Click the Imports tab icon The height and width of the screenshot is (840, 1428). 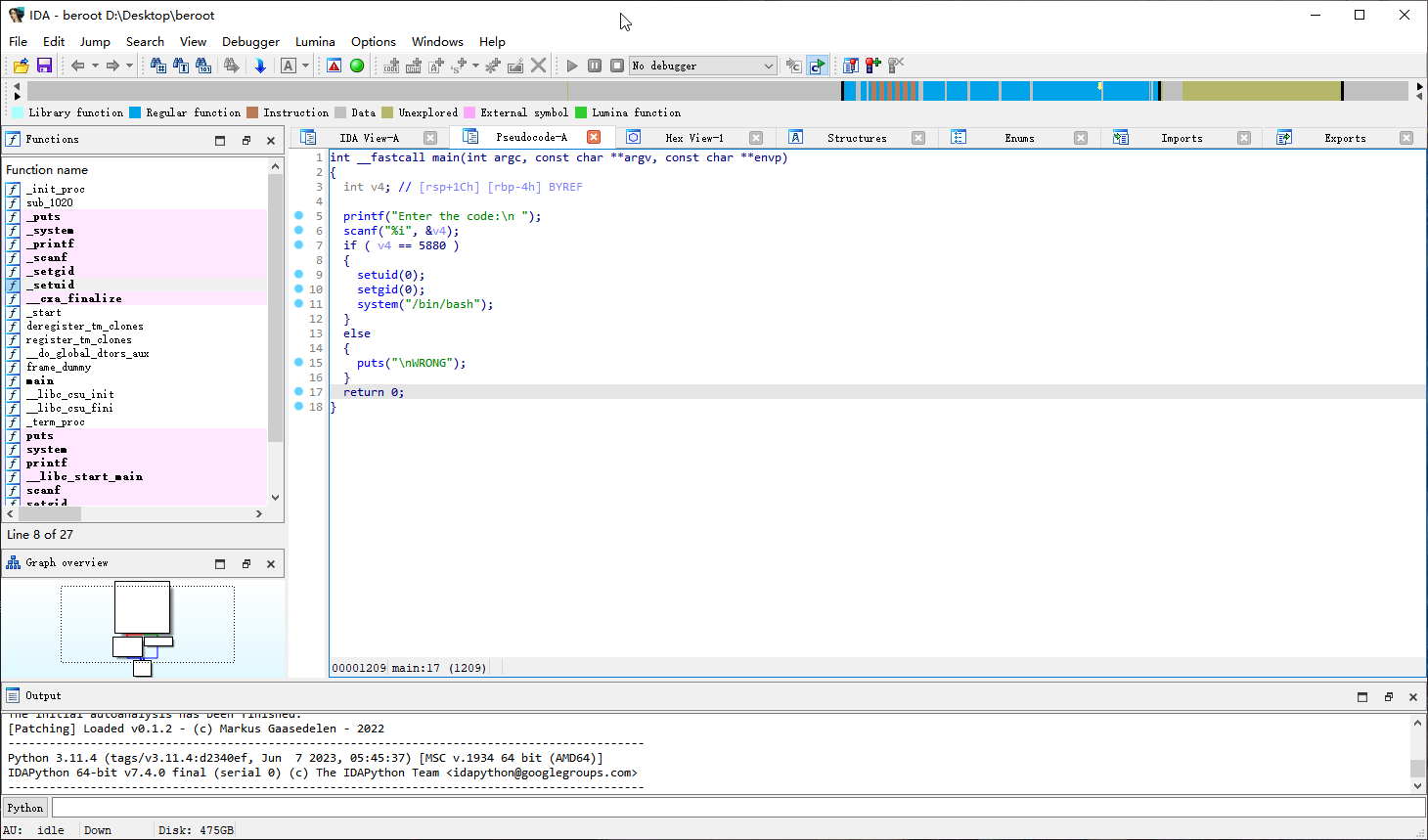click(x=1121, y=138)
